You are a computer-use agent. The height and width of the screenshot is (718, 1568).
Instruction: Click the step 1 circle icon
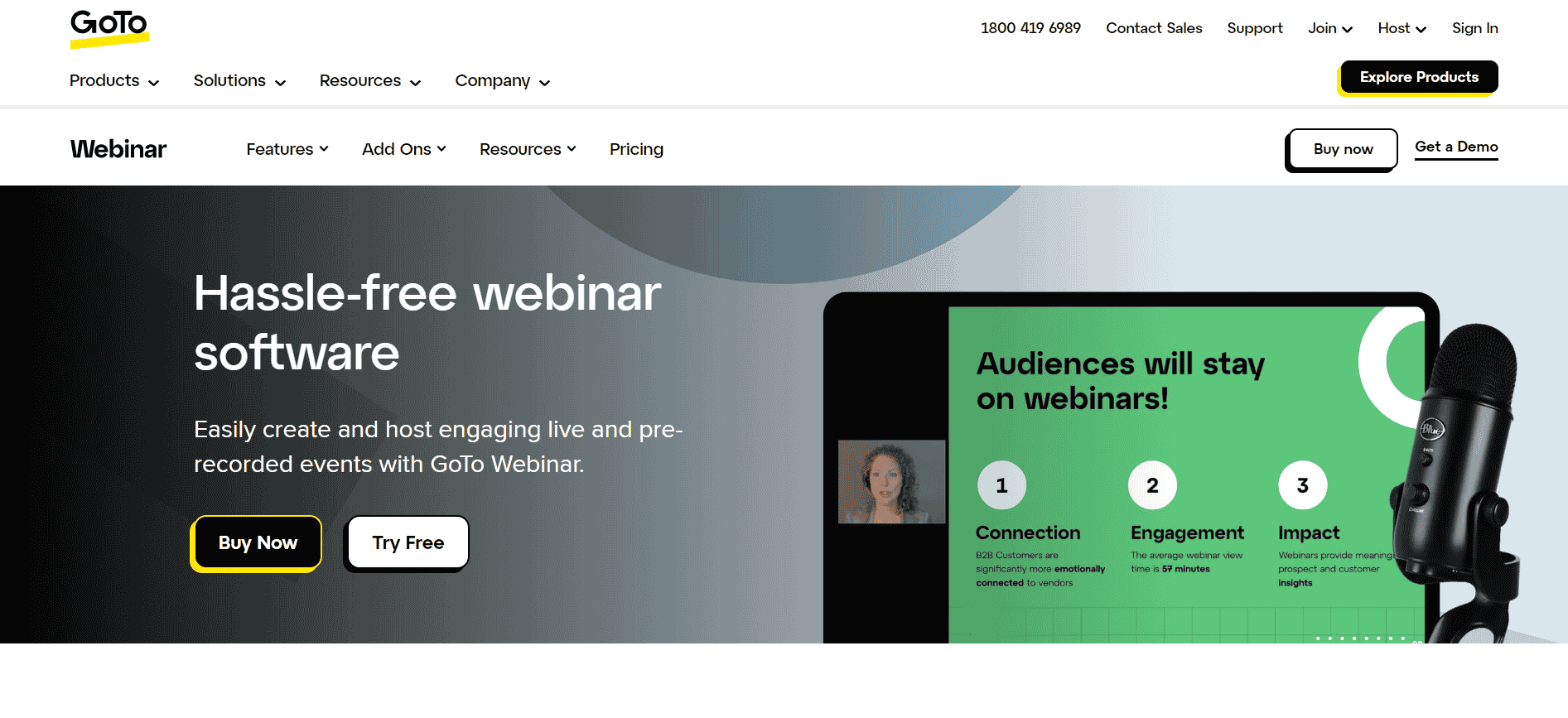[1001, 485]
